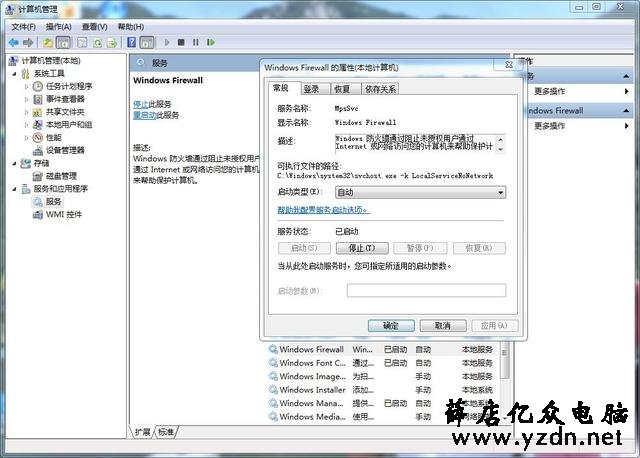640x458 pixels.
Task: Open the 帮助(H) menu
Action: pyautogui.click(x=131, y=27)
